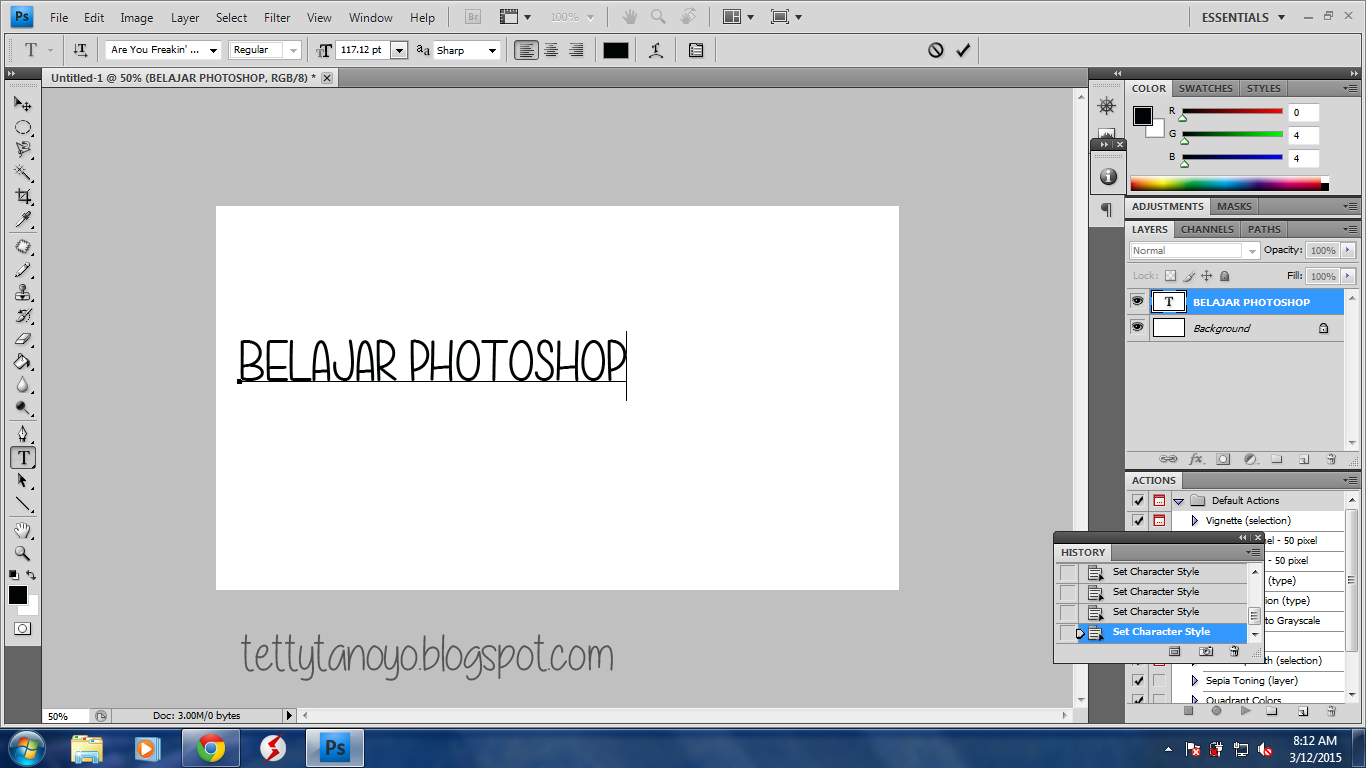Viewport: 1366px width, 768px height.
Task: Open the text color swatch
Action: 616,50
